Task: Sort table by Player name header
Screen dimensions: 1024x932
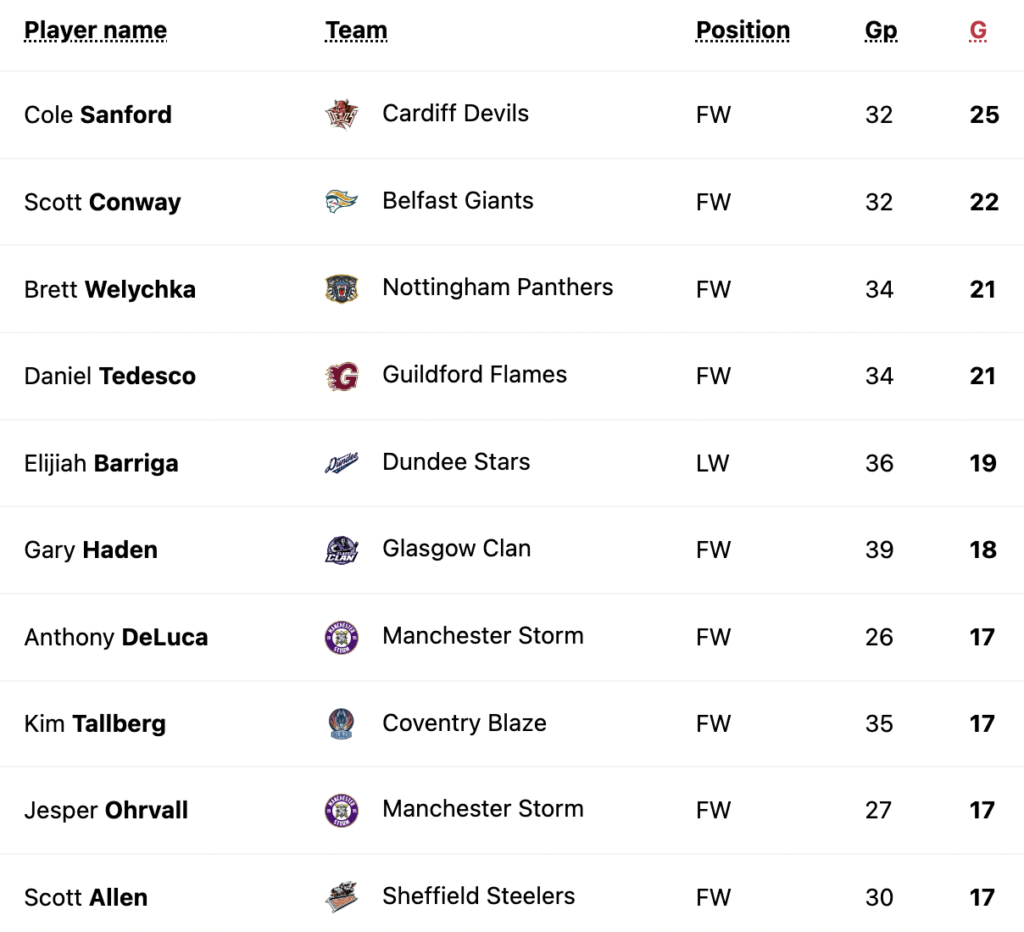Action: pyautogui.click(x=95, y=31)
